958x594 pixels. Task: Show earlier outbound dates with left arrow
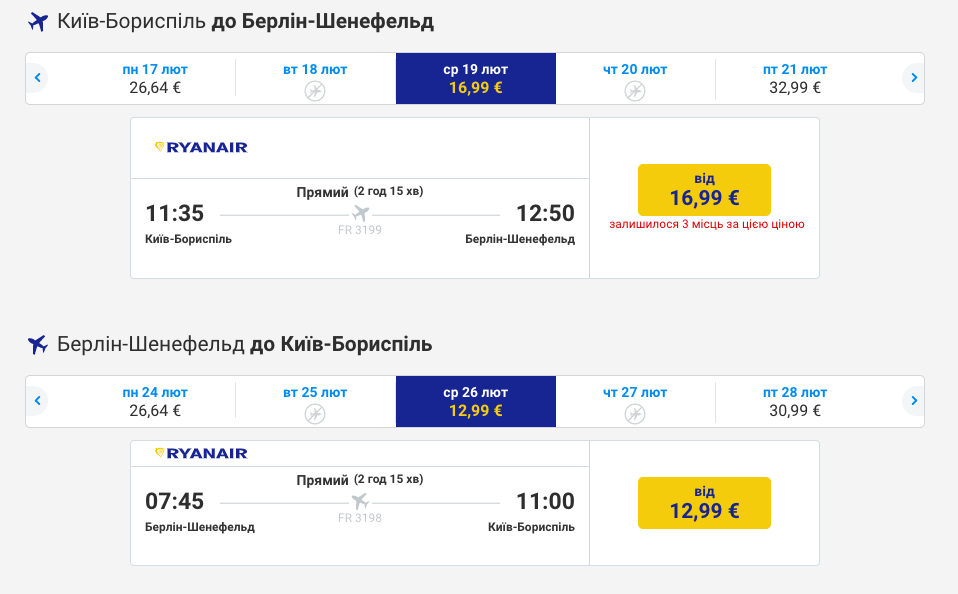tap(37, 78)
